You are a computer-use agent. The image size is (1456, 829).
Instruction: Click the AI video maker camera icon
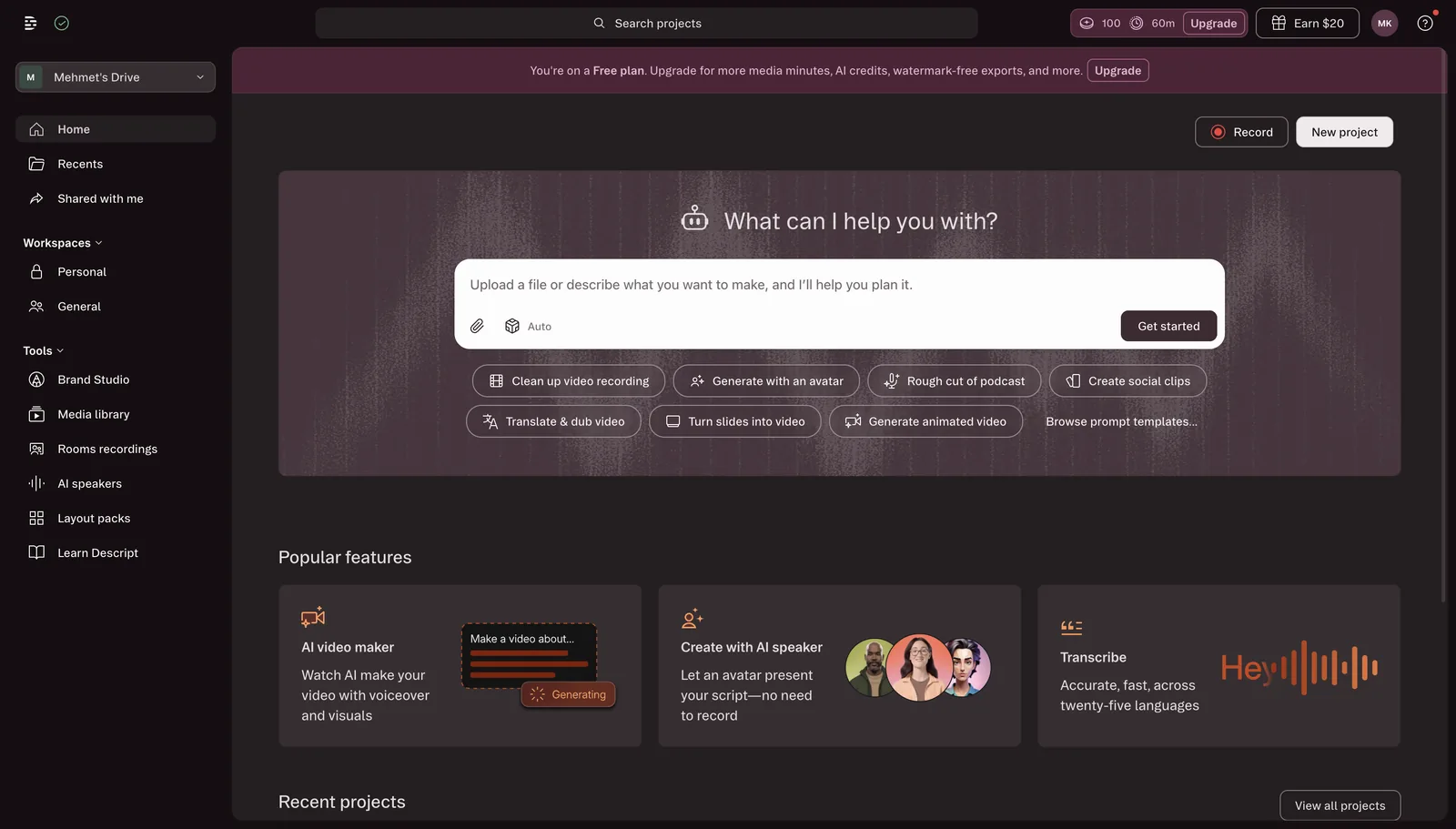pyautogui.click(x=313, y=617)
